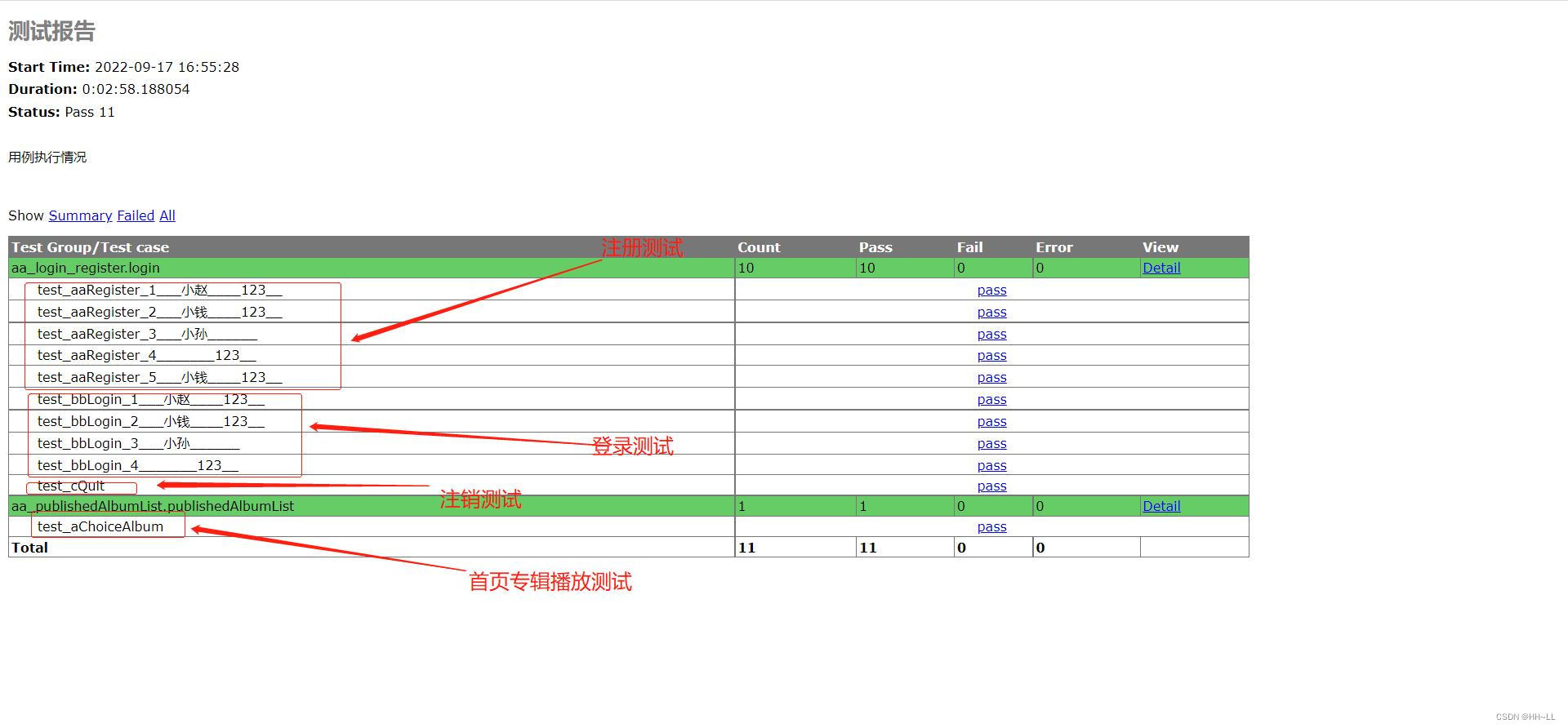The image size is (1568, 728).
Task: Click the All filter link
Action: [167, 215]
